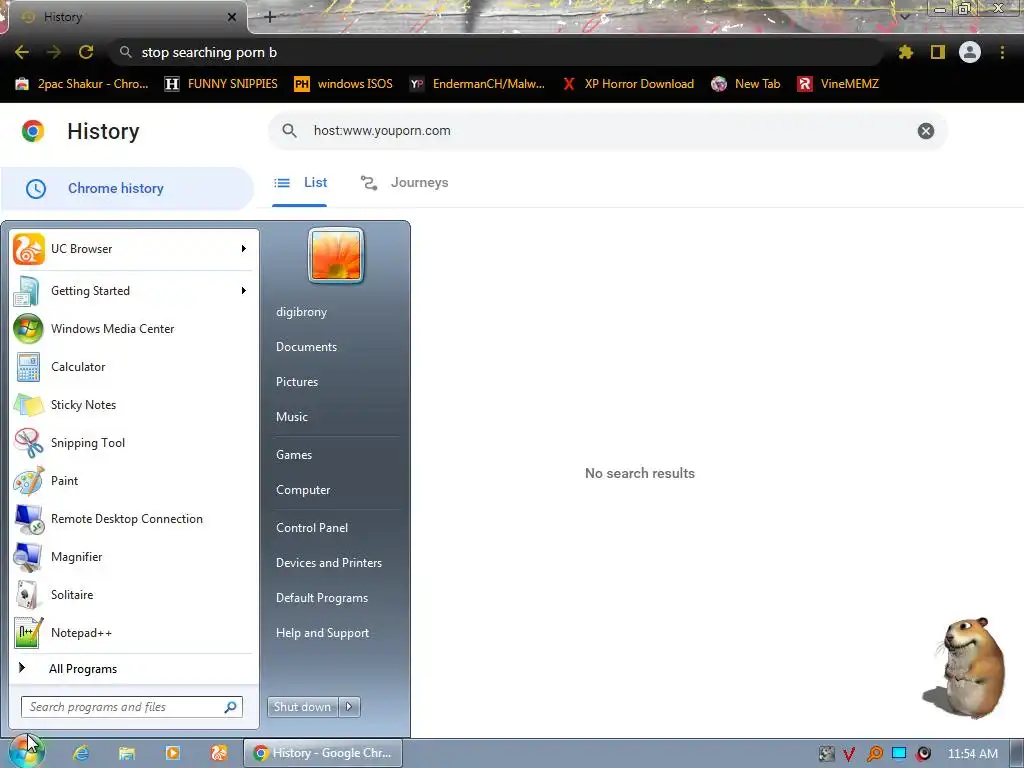Launch Notepad++

point(133,633)
